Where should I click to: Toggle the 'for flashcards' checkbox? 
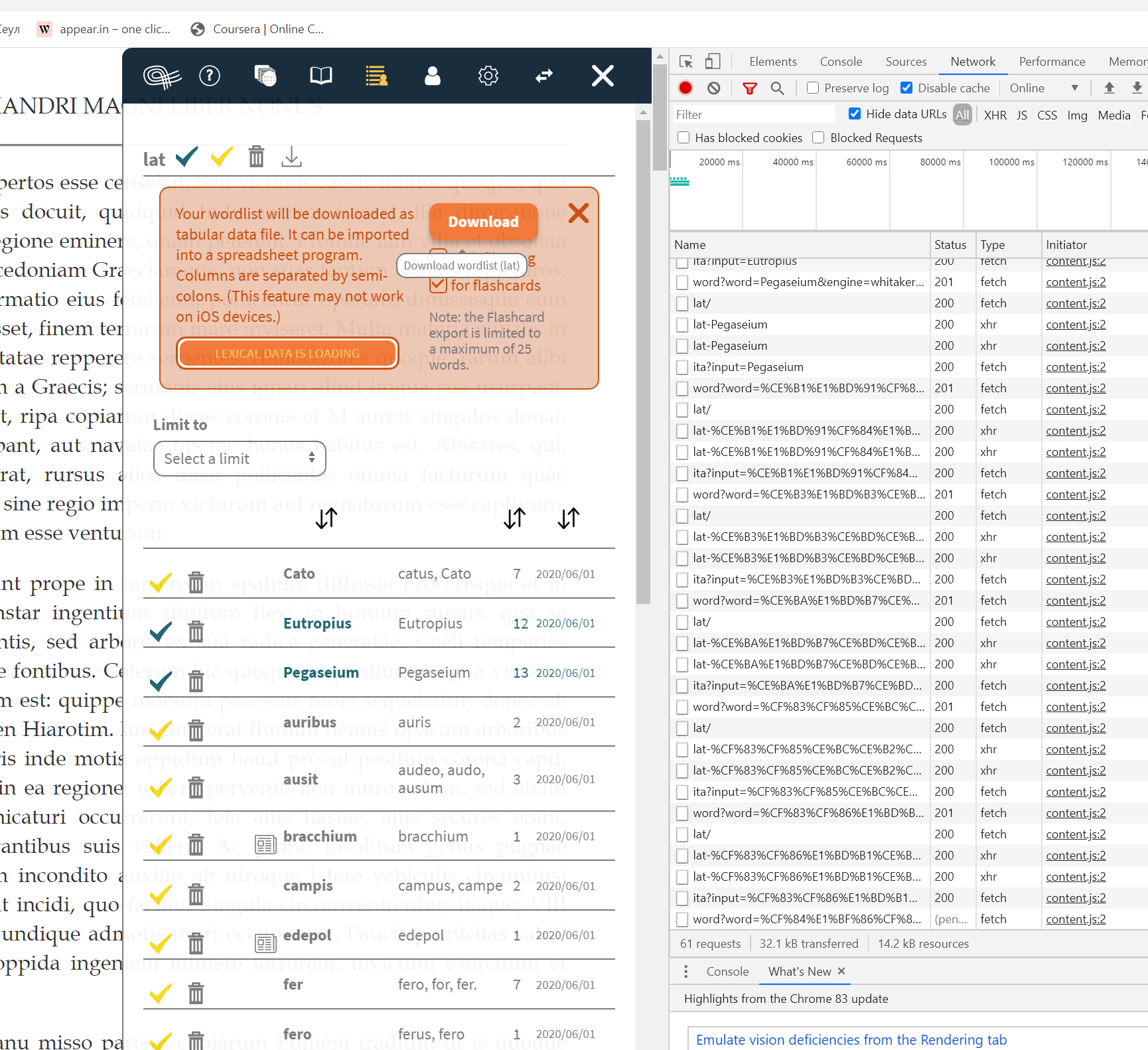(x=438, y=285)
